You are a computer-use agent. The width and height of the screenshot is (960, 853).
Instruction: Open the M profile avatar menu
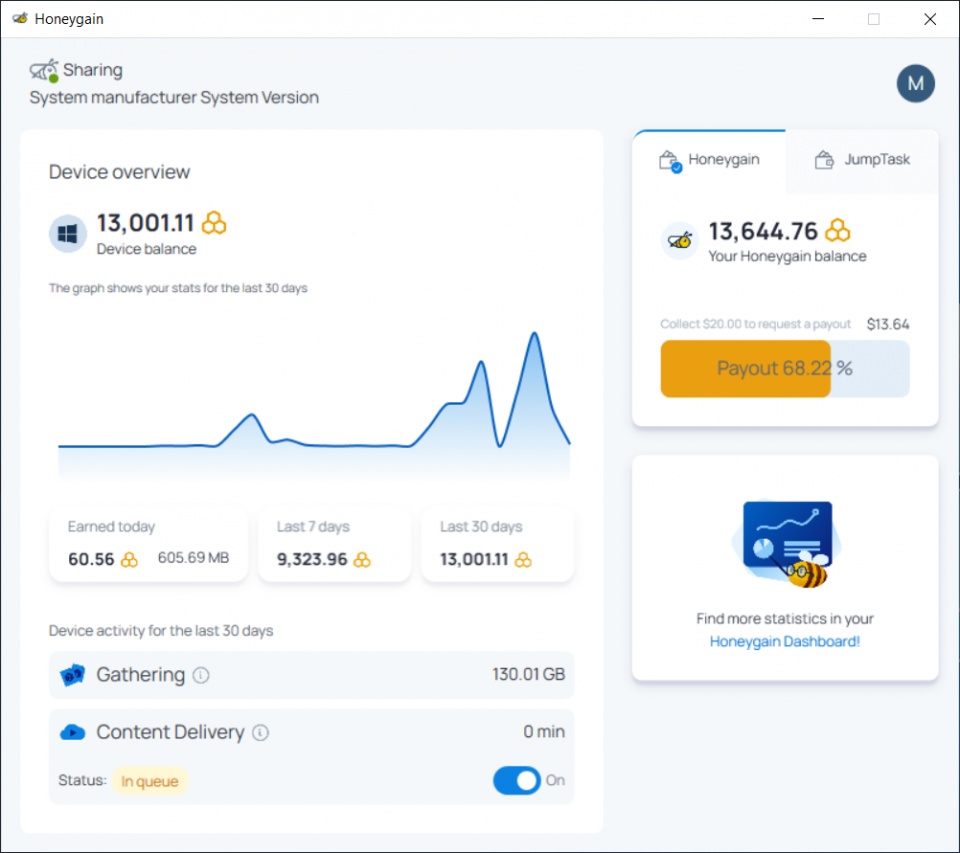915,83
